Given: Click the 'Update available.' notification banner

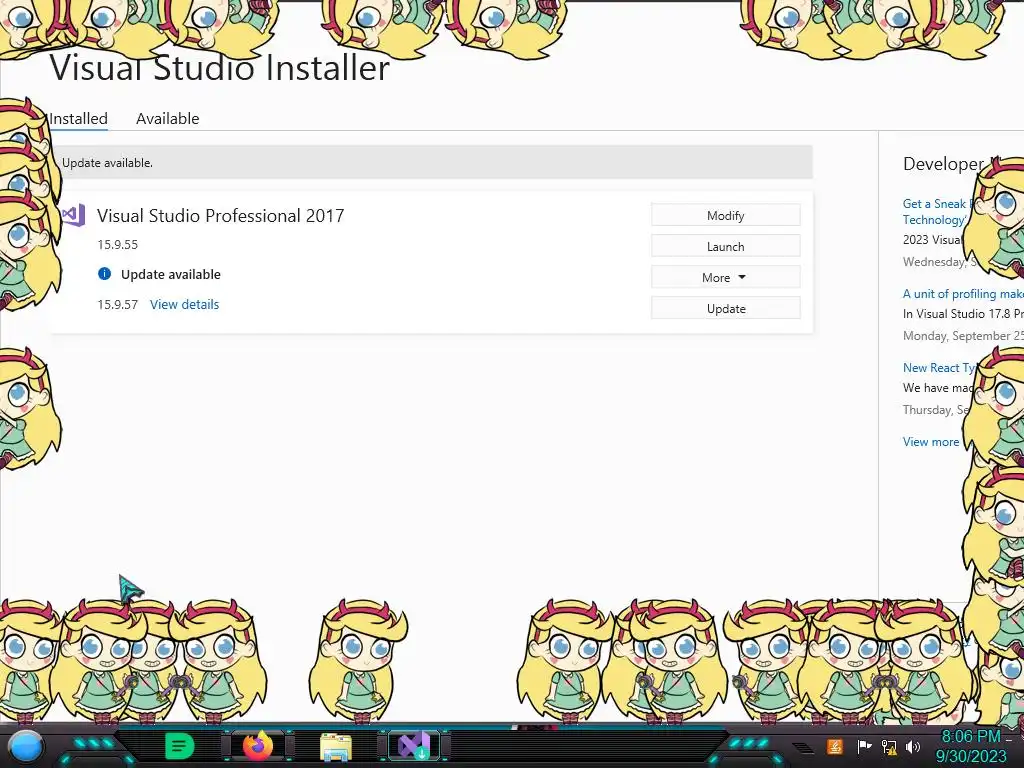Looking at the screenshot, I should click(431, 163).
